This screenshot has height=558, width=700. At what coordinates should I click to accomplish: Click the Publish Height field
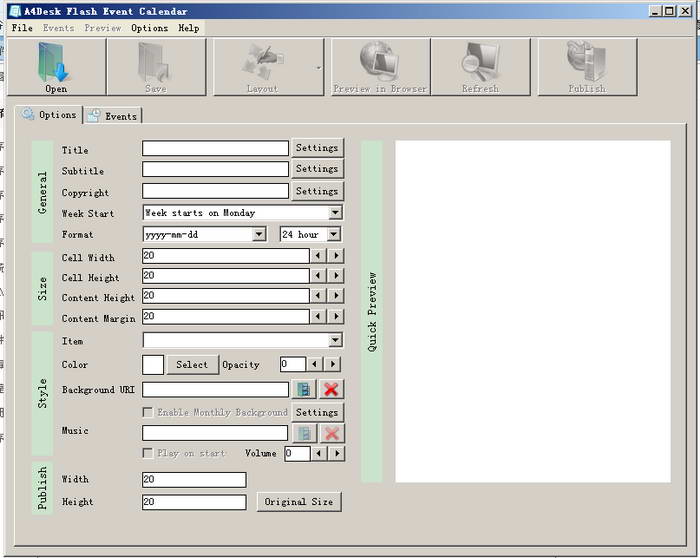click(x=194, y=502)
